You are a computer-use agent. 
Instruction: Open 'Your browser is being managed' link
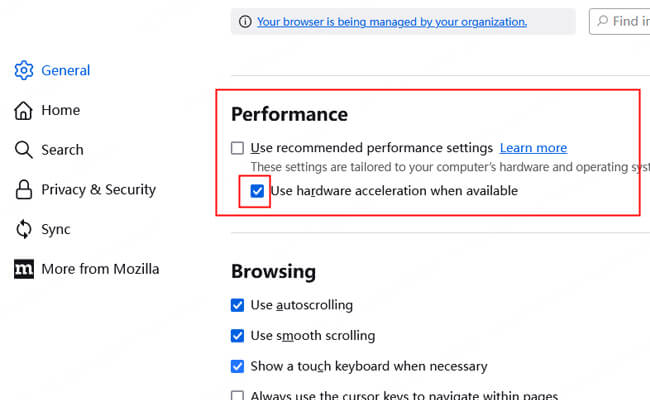391,21
